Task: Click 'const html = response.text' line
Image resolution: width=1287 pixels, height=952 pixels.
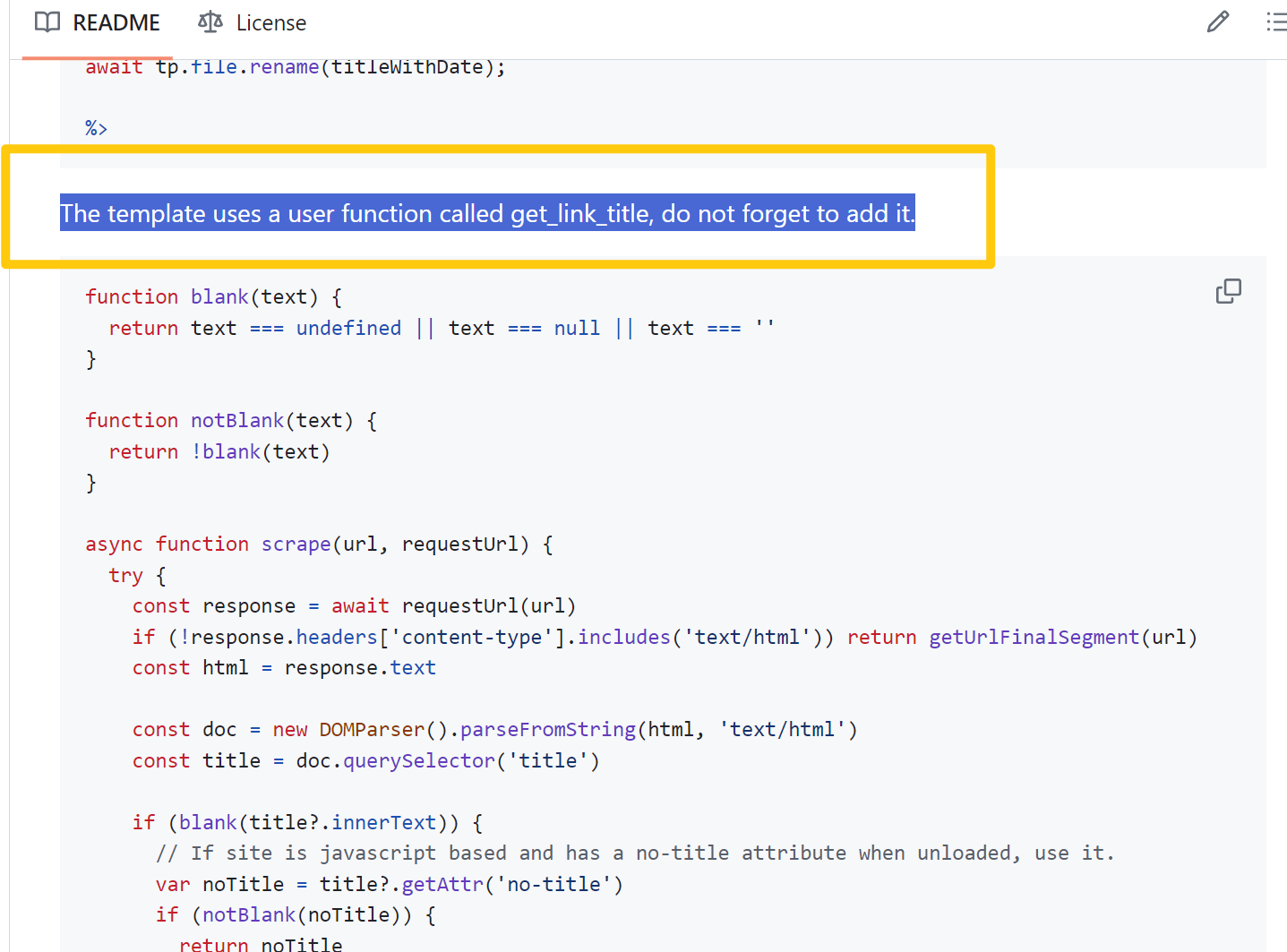Action: [x=284, y=667]
